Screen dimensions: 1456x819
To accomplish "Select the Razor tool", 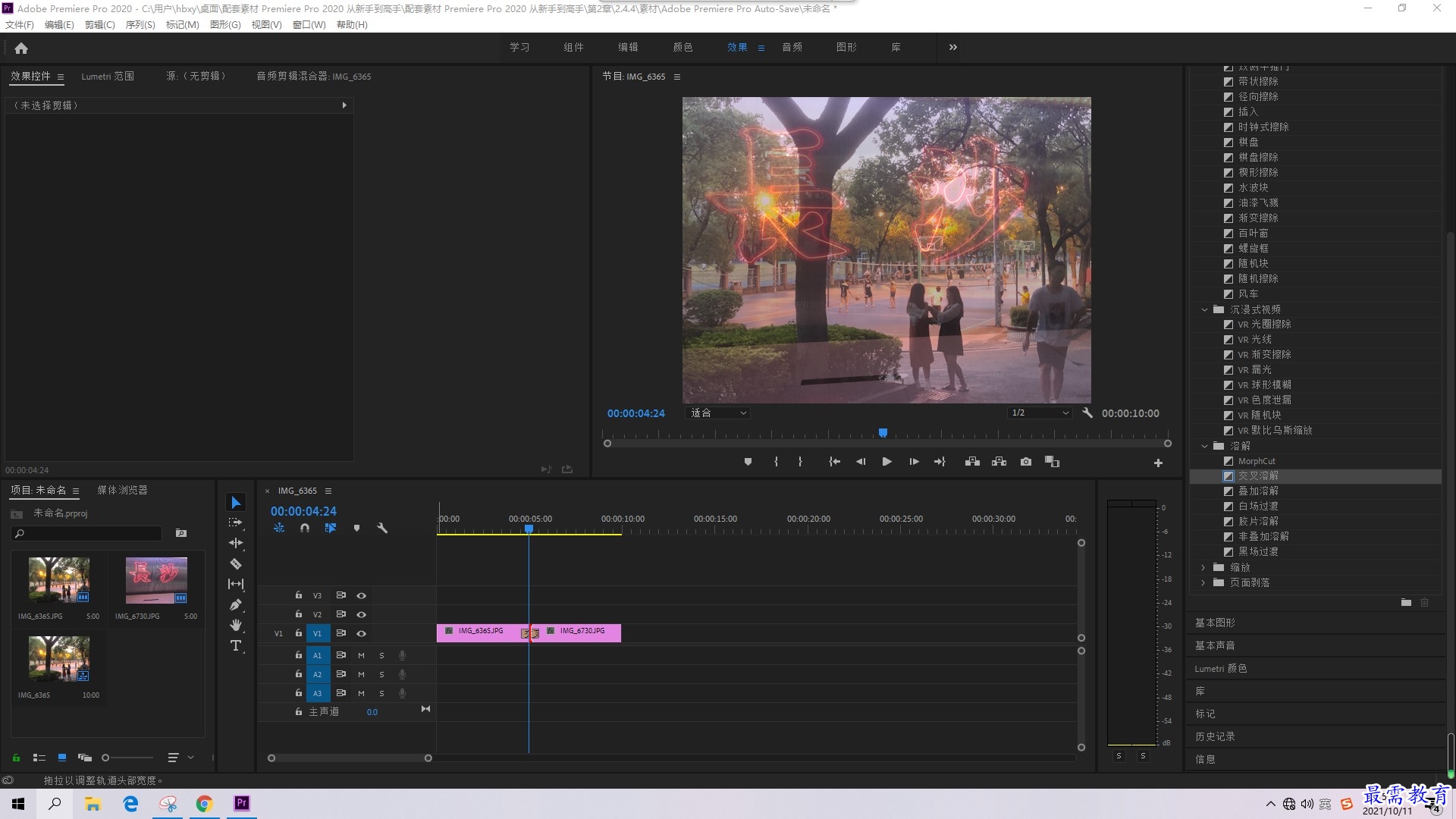I will pos(236,563).
